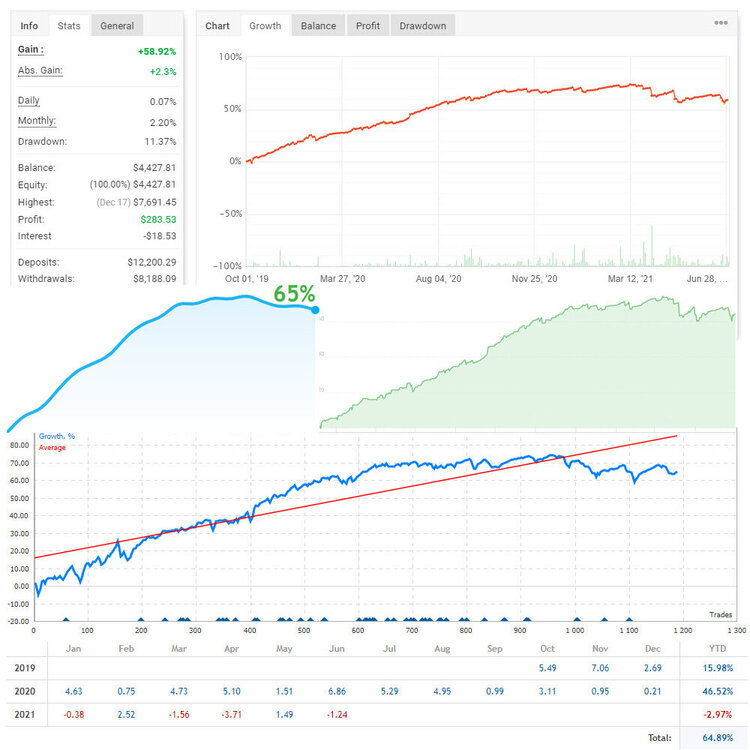Click the $4,427.81 balance value
Viewport: 750px width, 750px height.
[x=154, y=168]
